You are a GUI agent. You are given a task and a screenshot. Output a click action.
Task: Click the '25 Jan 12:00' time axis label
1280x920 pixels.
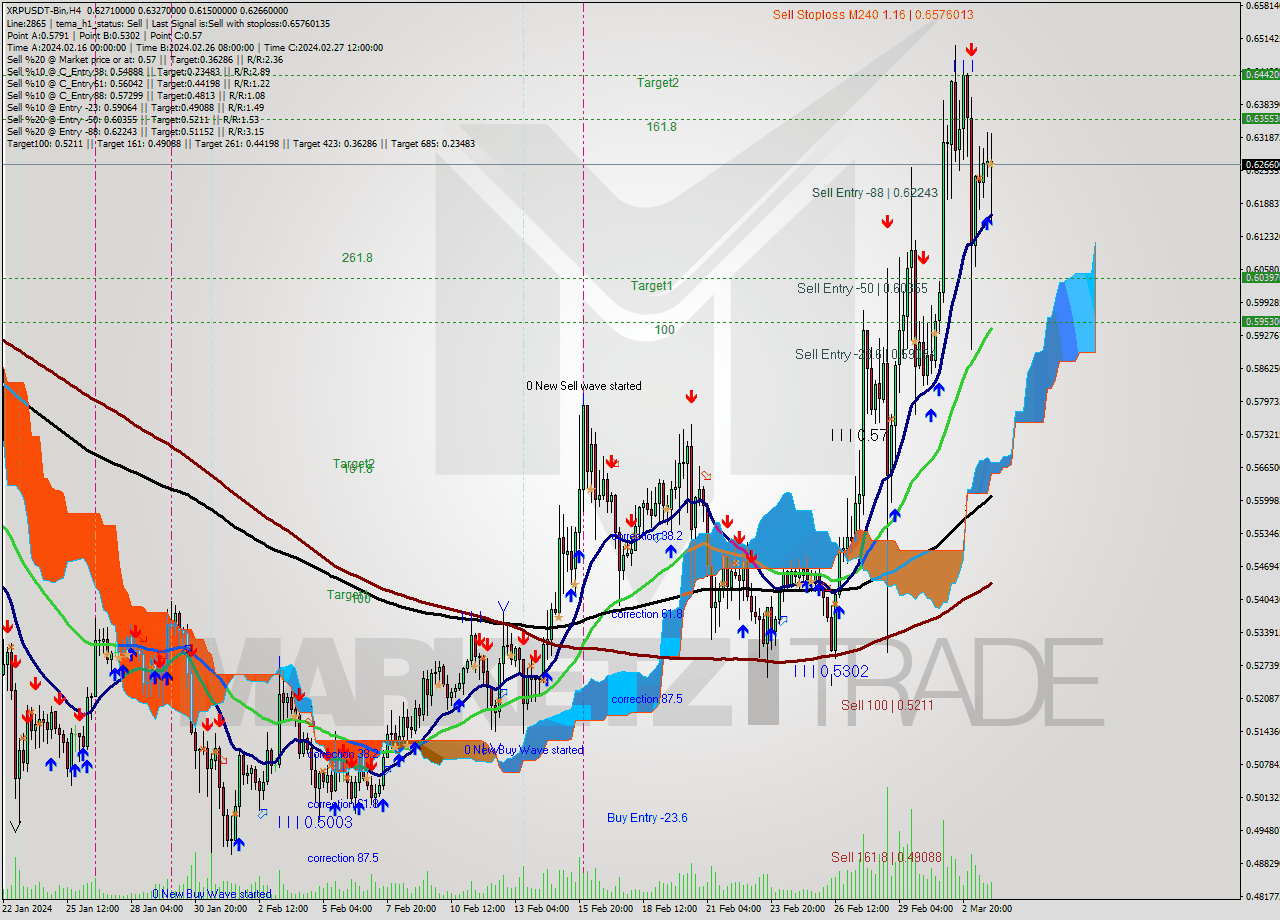click(93, 909)
